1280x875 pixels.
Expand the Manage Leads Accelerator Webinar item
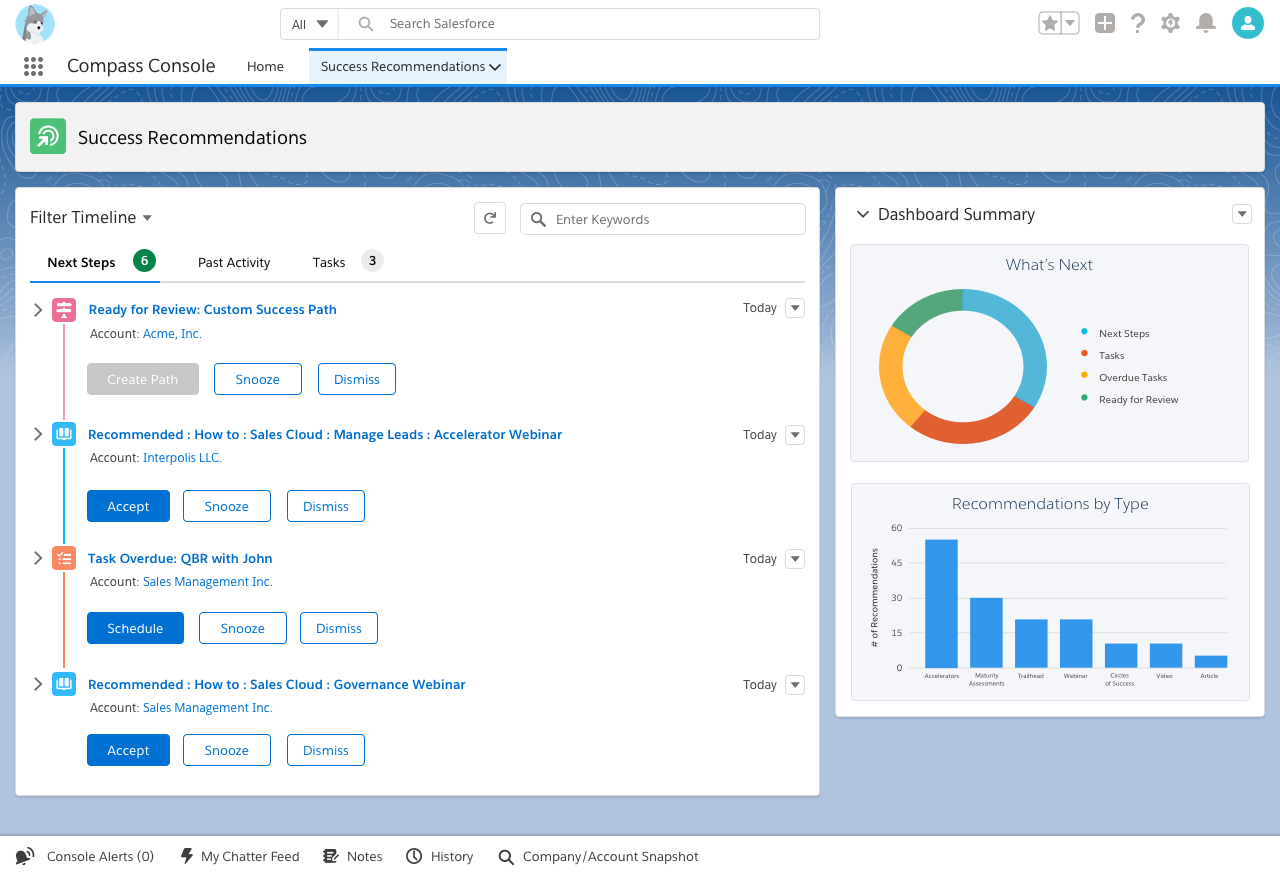point(38,434)
